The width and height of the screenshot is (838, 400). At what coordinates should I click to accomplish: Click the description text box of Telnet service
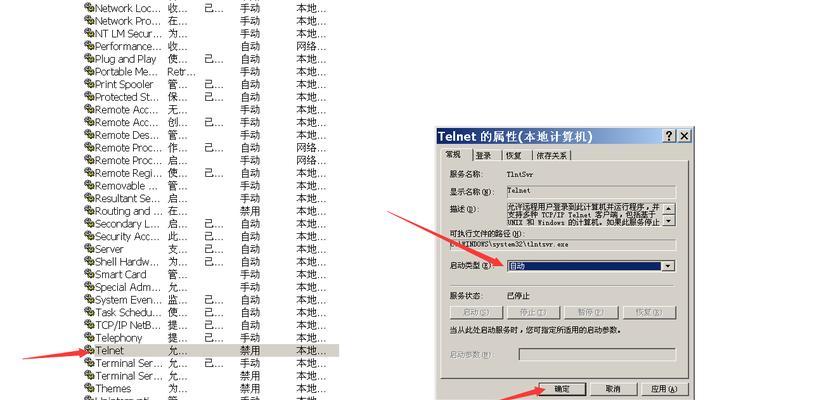pyautogui.click(x=584, y=214)
